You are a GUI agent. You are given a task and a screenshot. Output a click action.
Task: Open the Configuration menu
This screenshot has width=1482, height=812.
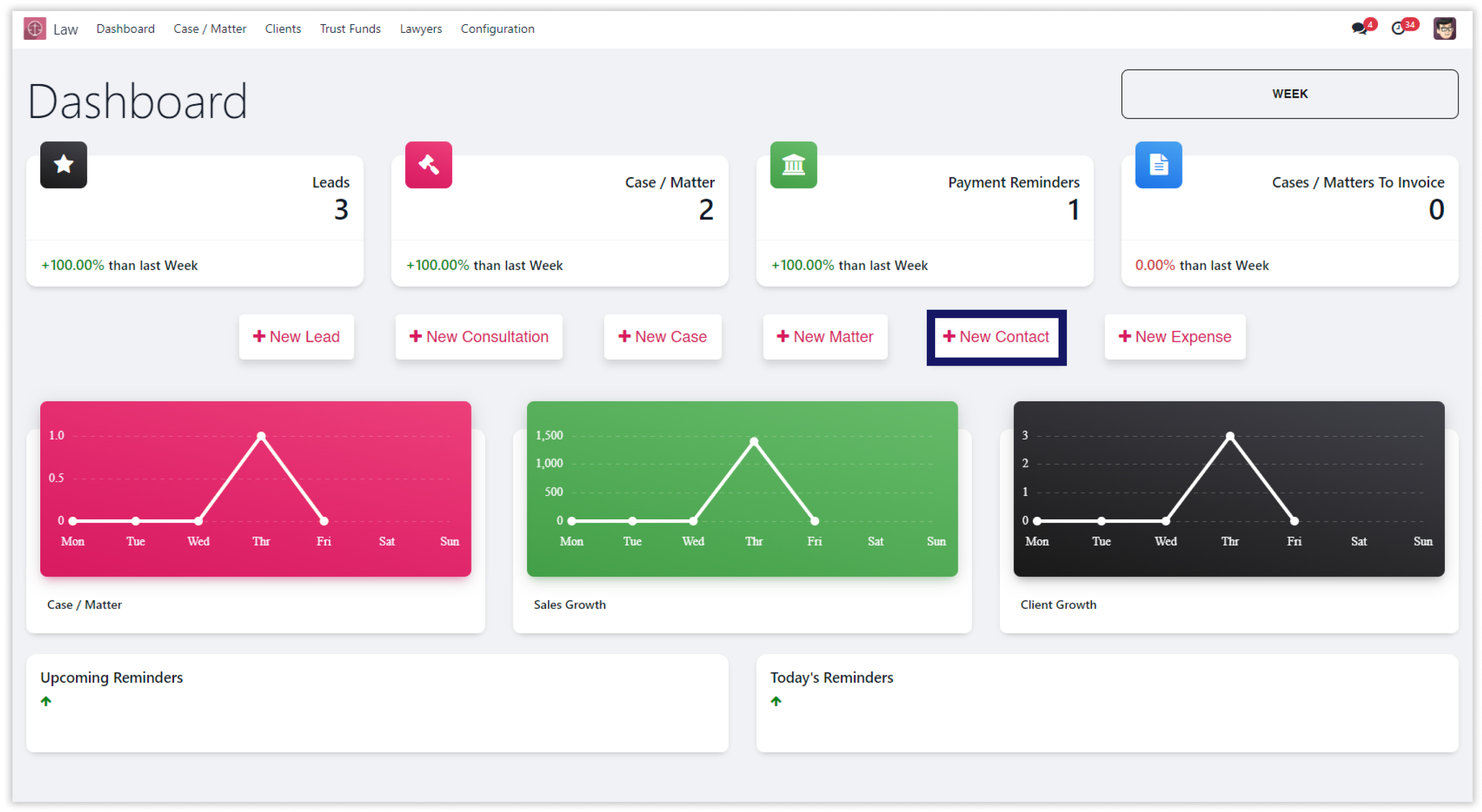[x=497, y=29]
